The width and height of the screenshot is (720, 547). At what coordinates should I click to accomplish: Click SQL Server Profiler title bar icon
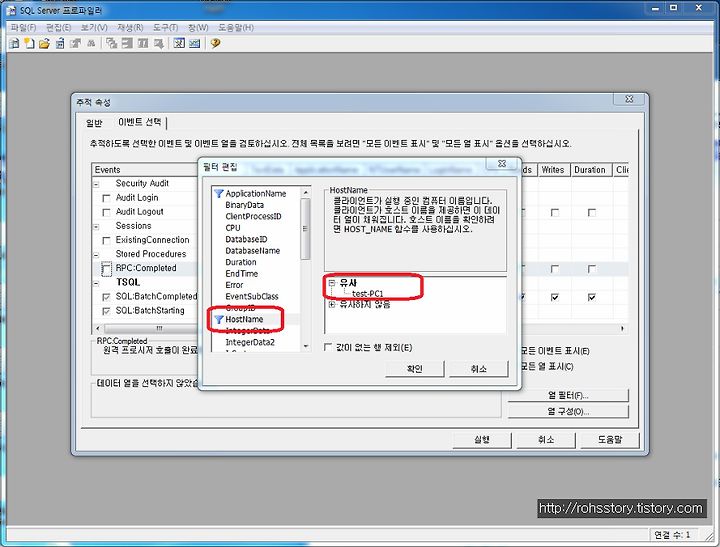[11, 10]
